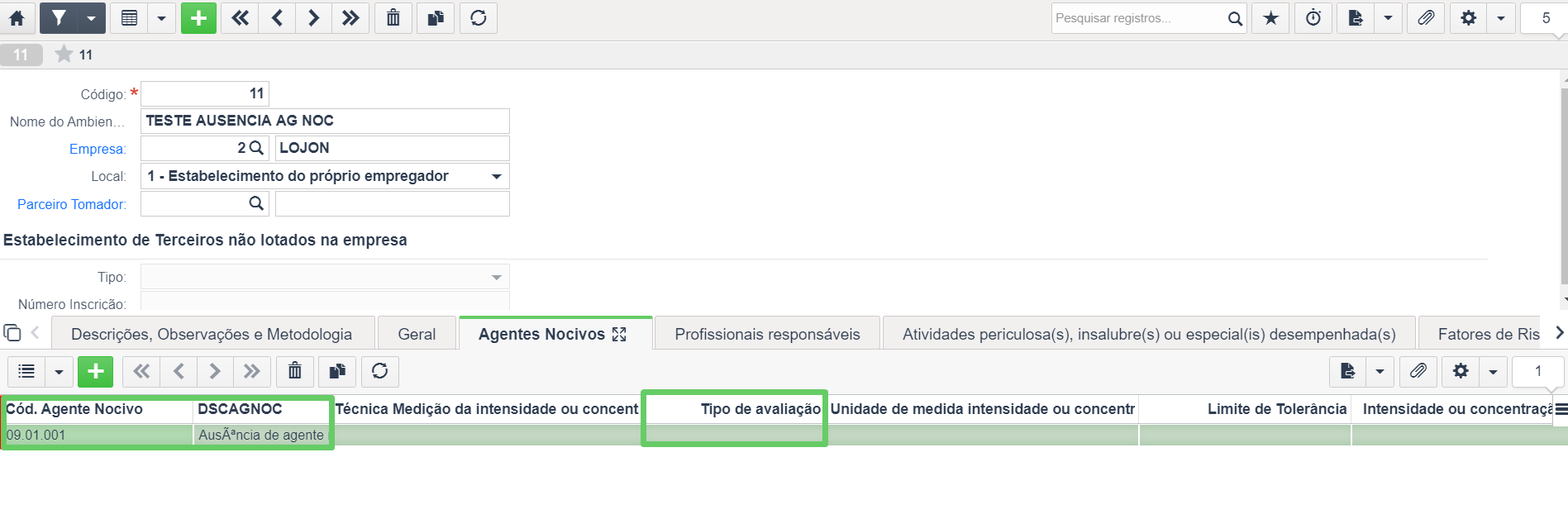Screen dimensions: 1568x519
Task: Search Parceiro Tomador with lookup magnifier
Action: click(256, 203)
